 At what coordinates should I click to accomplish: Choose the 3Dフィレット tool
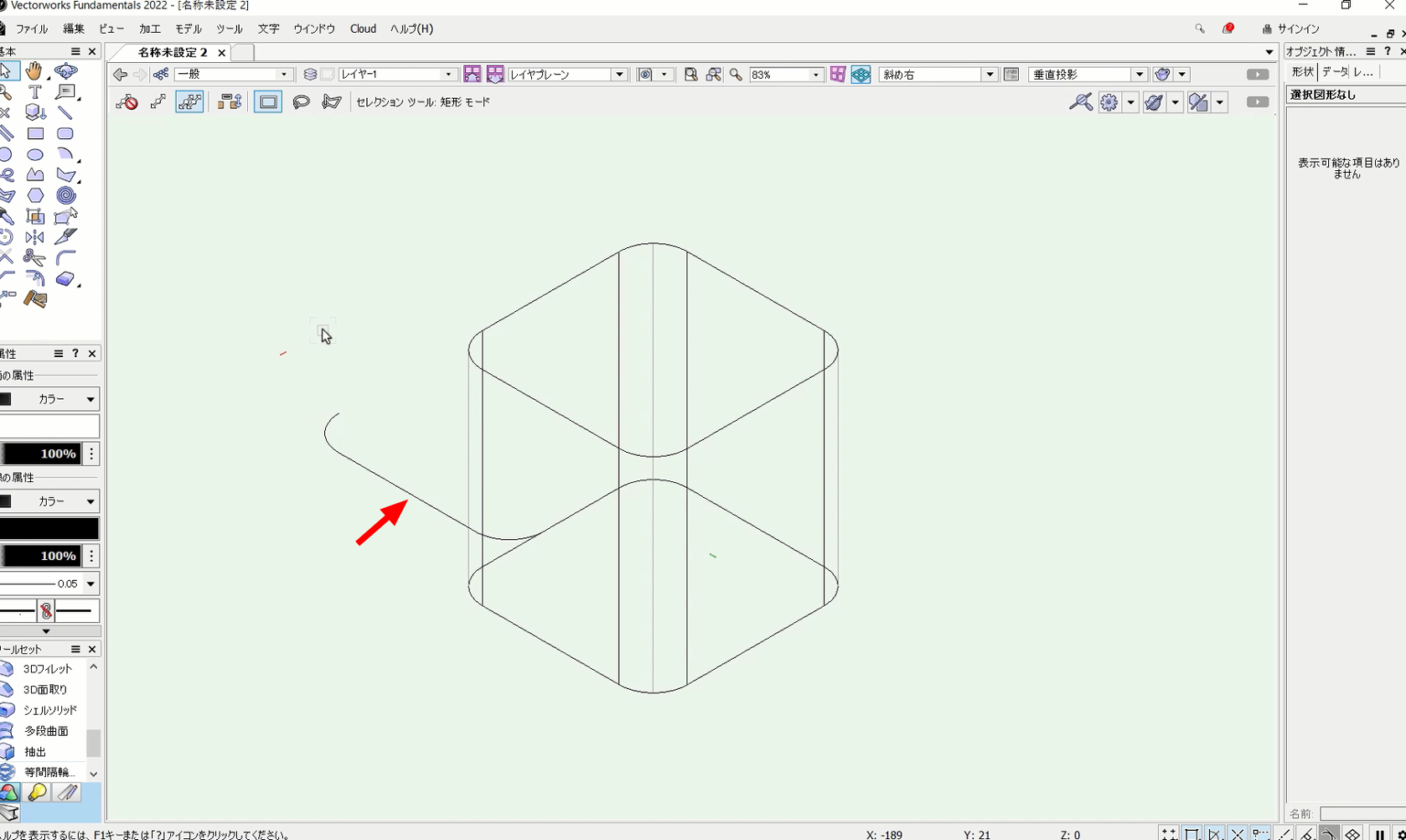47,669
